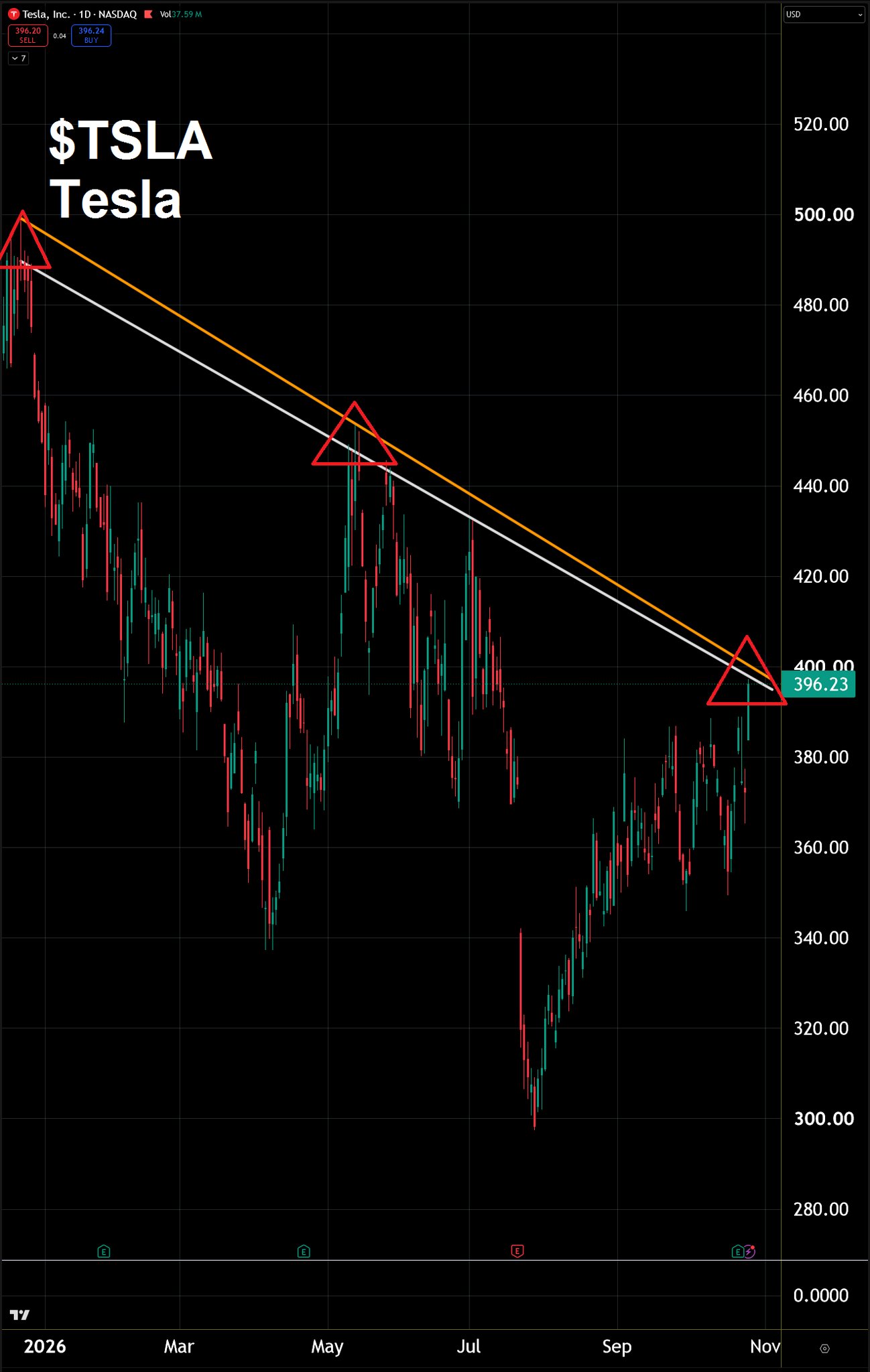The width and height of the screenshot is (870, 1372).
Task: Click the 2026 label on the time axis
Action: [x=45, y=1347]
